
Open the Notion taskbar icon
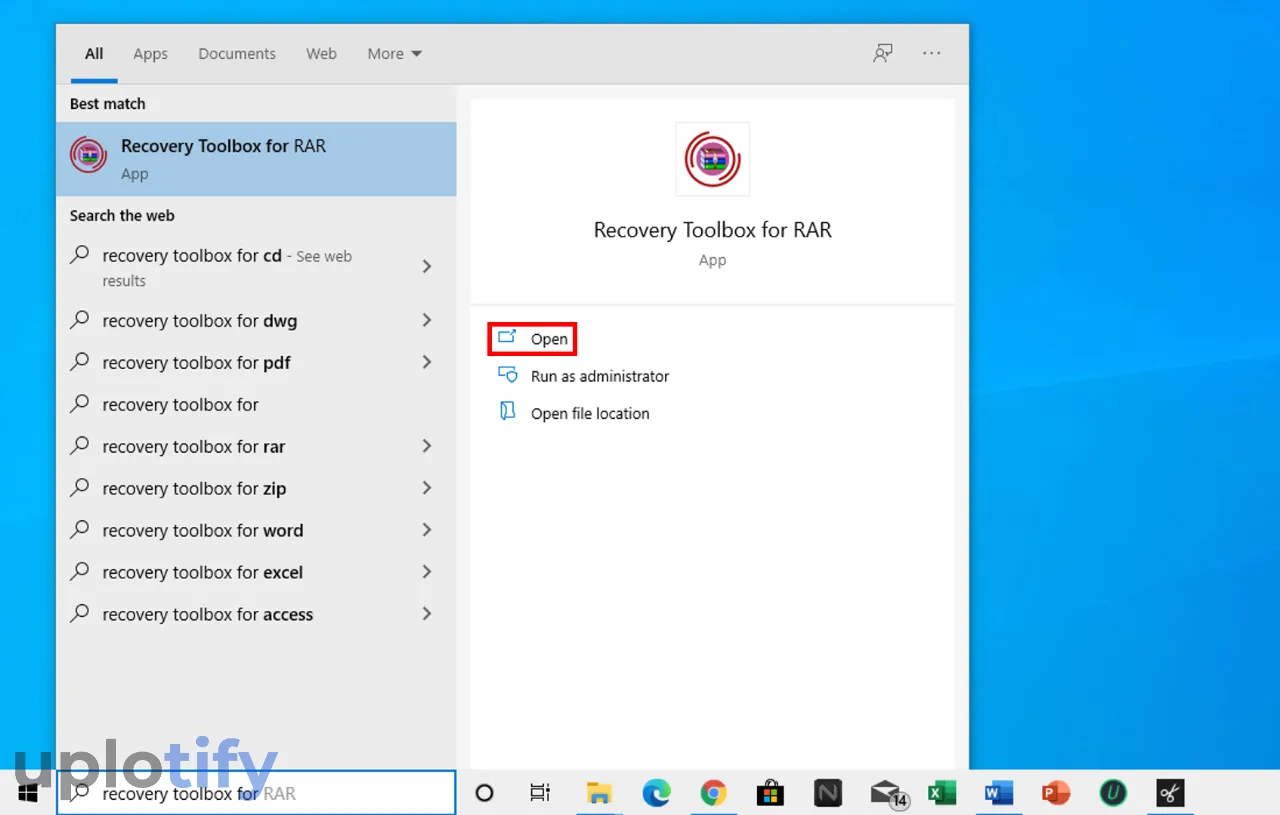(x=827, y=793)
